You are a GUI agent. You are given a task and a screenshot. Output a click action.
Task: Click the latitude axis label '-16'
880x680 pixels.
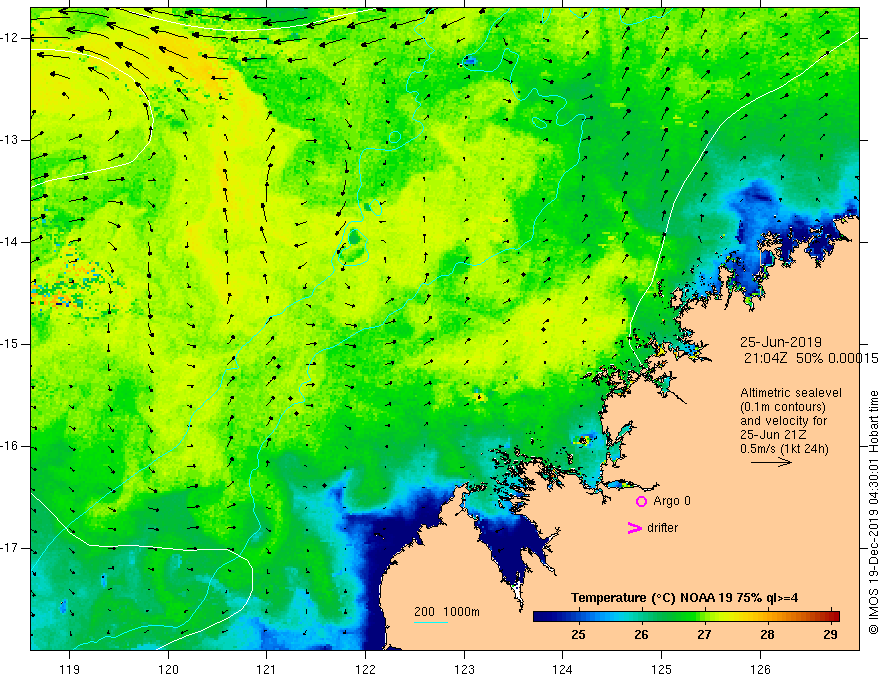point(10,446)
